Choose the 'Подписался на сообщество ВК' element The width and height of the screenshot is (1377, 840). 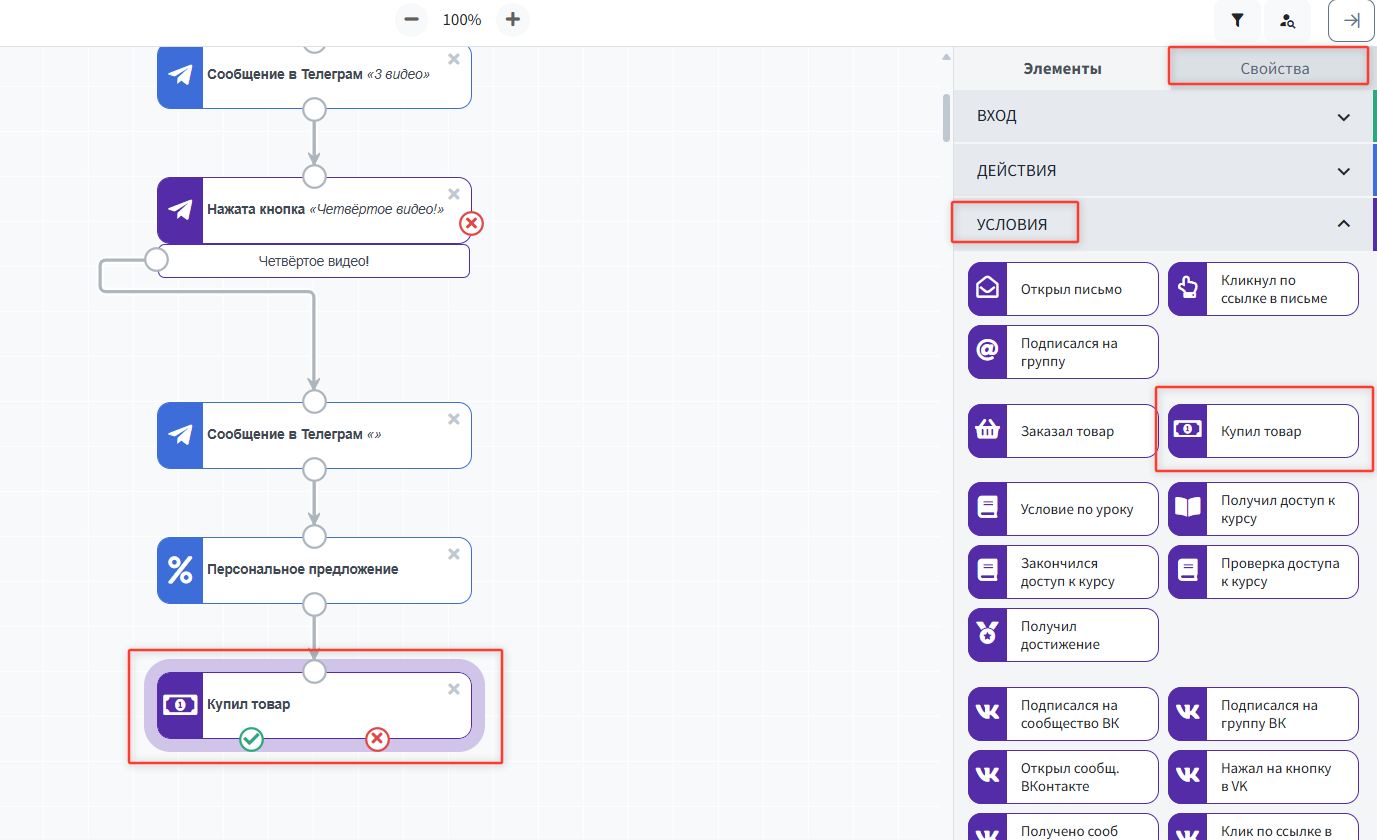[1062, 714]
